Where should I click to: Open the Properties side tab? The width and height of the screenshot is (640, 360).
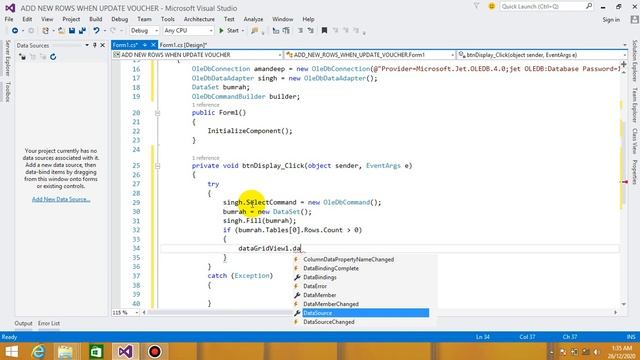[635, 172]
